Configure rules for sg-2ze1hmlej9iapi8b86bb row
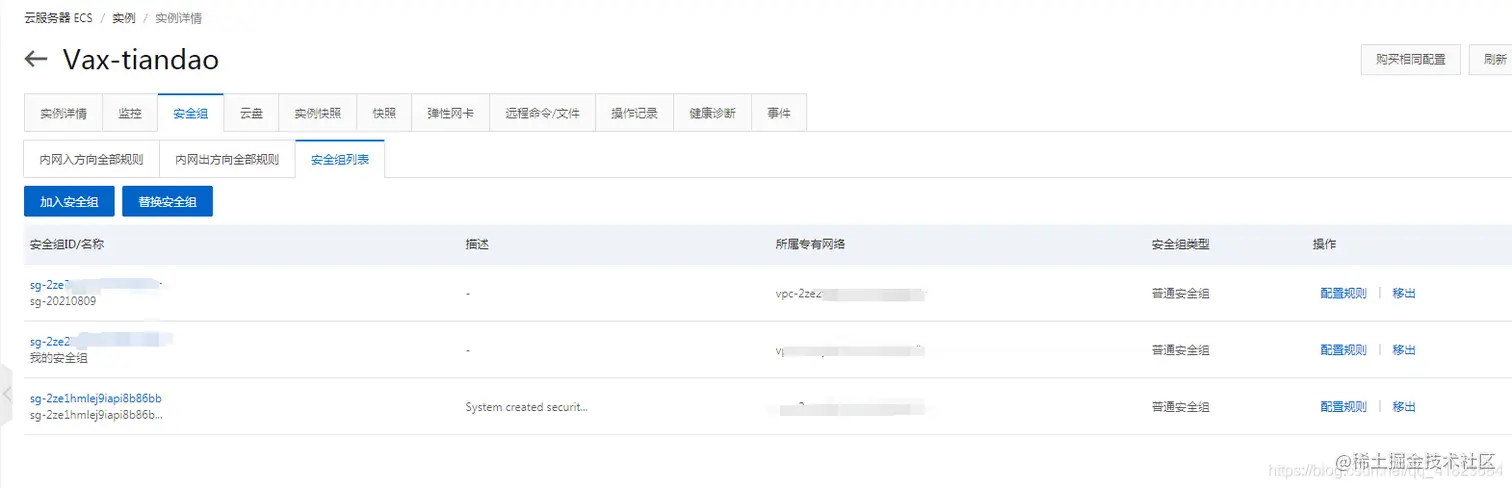Image resolution: width=1512 pixels, height=488 pixels. pos(1343,407)
